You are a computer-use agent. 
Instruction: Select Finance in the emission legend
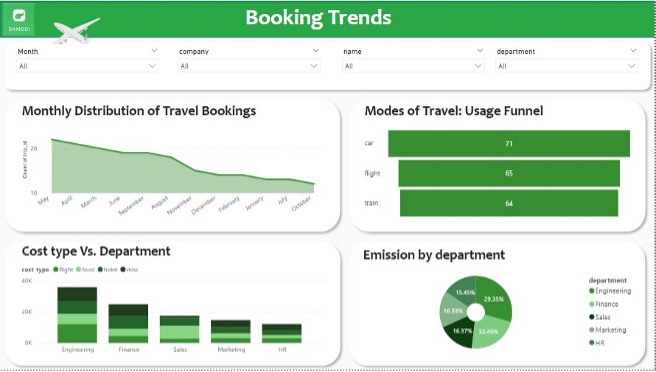pyautogui.click(x=603, y=304)
